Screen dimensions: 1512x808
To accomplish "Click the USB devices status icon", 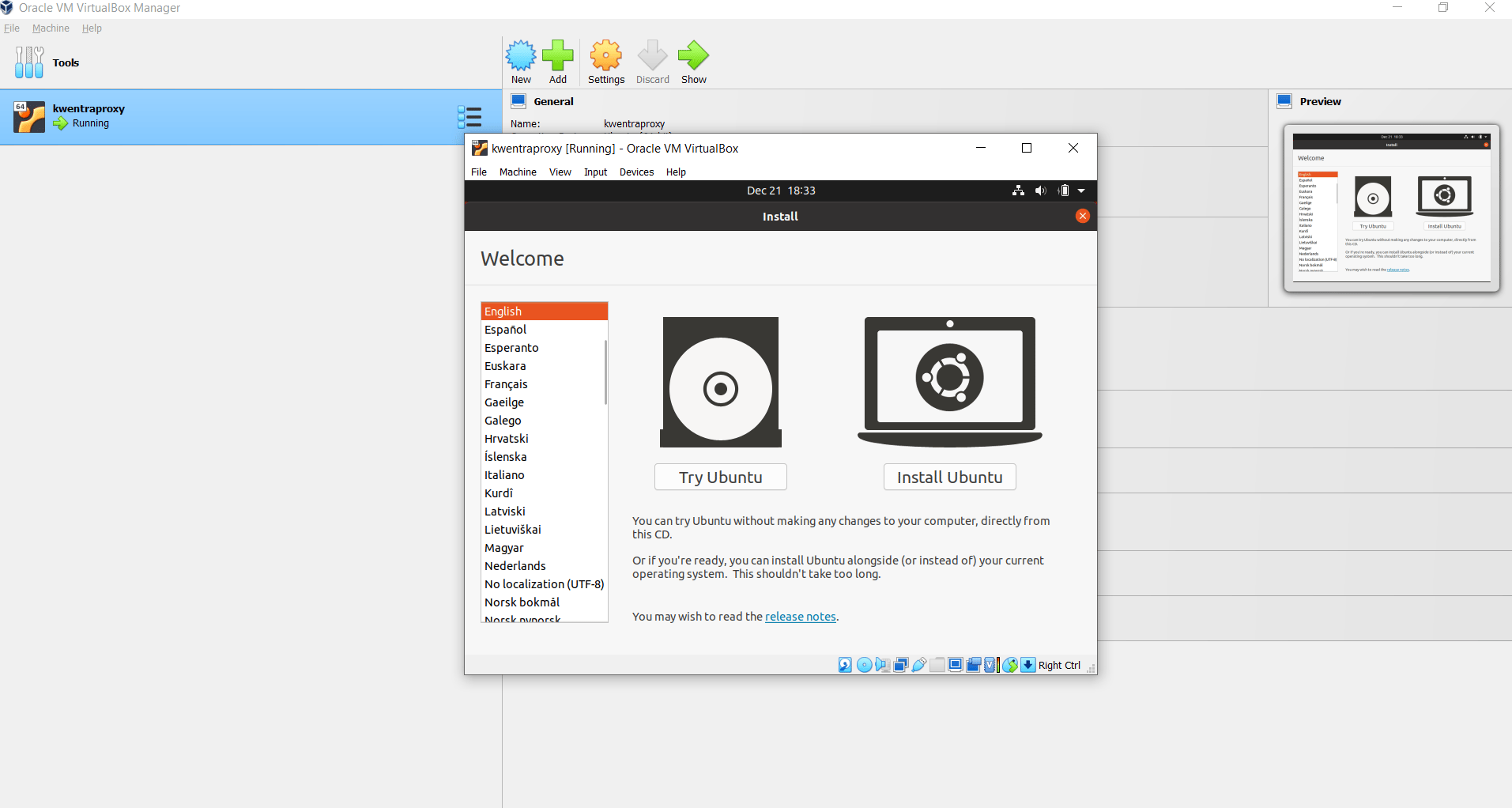I will pos(918,665).
